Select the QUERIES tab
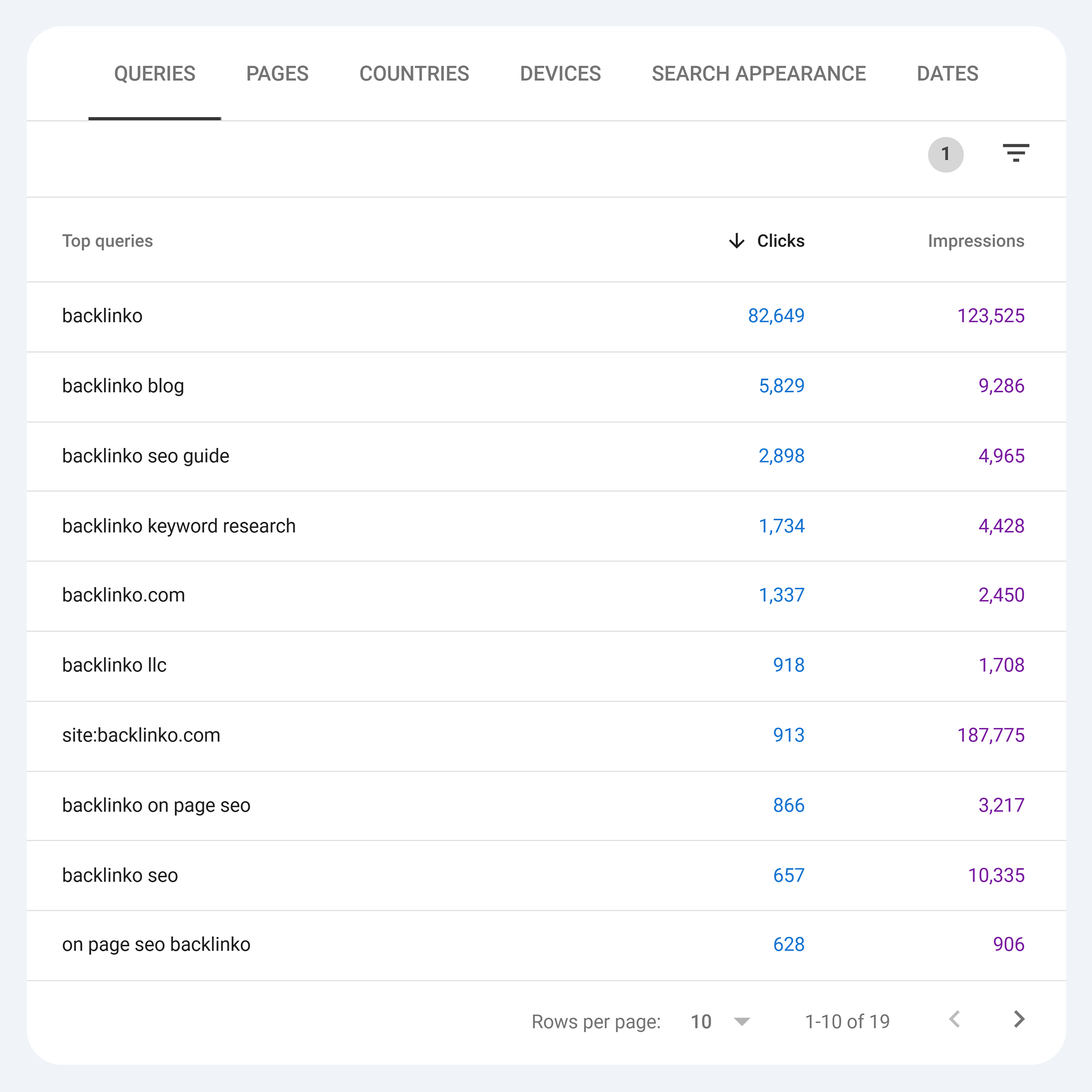 (155, 73)
